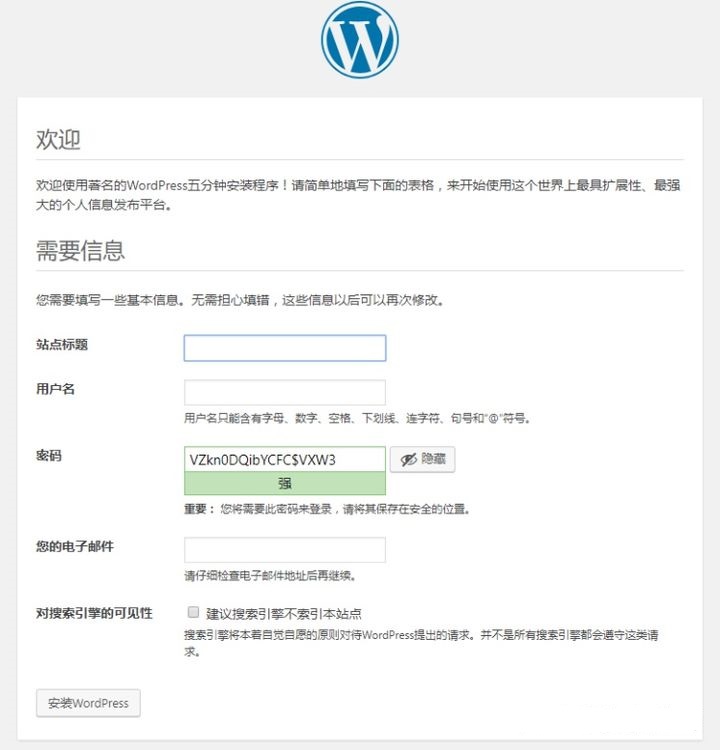Click the green 强 password strength bar
The width and height of the screenshot is (720, 750).
[285, 484]
